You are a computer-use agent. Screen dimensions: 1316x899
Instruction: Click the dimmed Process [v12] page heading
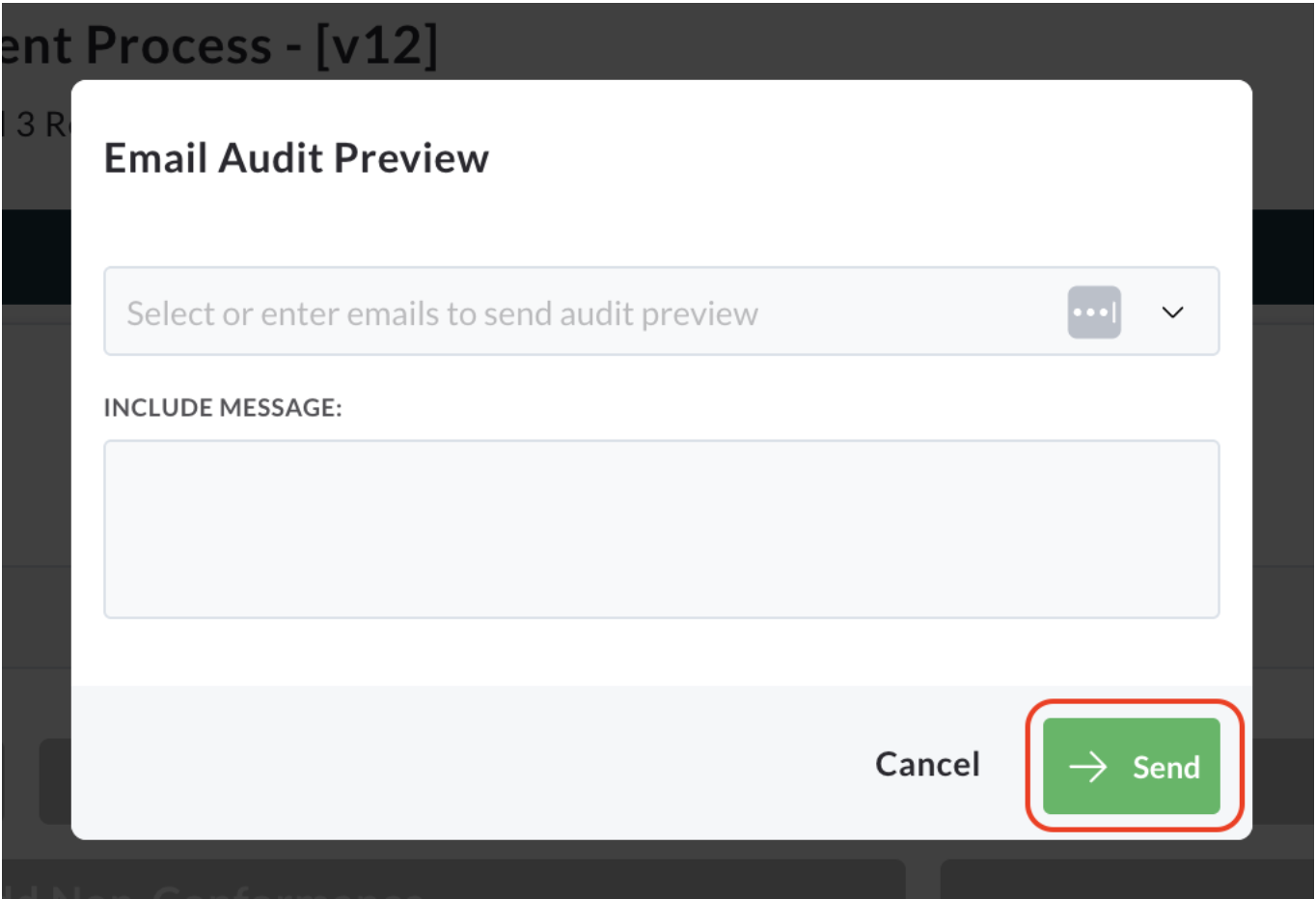point(219,45)
